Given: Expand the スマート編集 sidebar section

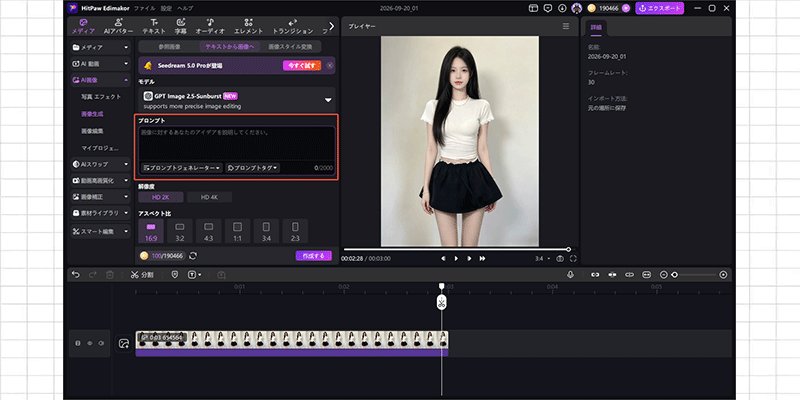Looking at the screenshot, I should click(101, 231).
